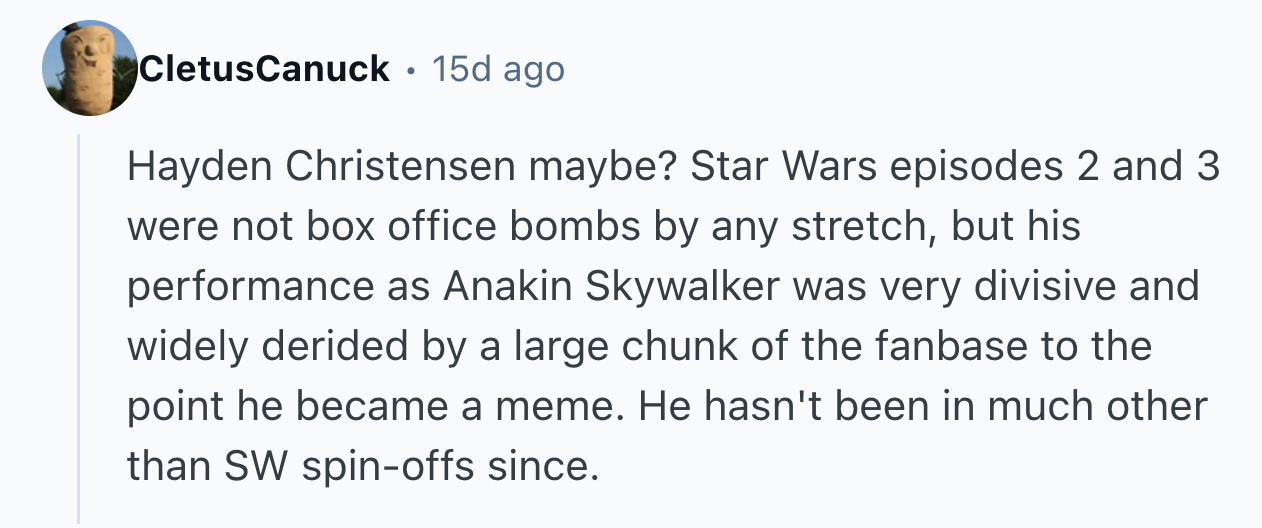This screenshot has height=528, width=1262.
Task: Collapse the comment using the vertical thread line
Action: pyautogui.click(x=79, y=330)
